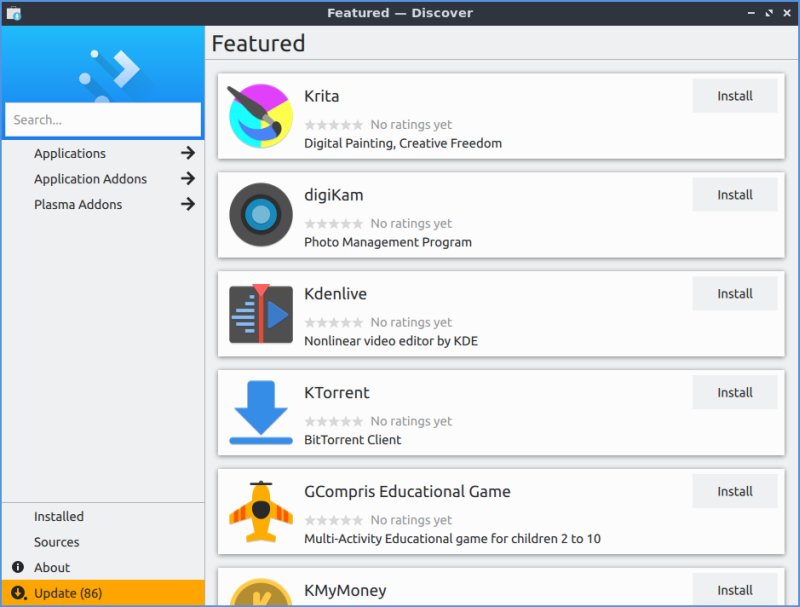Click the GCompris airplane icon

coord(260,511)
